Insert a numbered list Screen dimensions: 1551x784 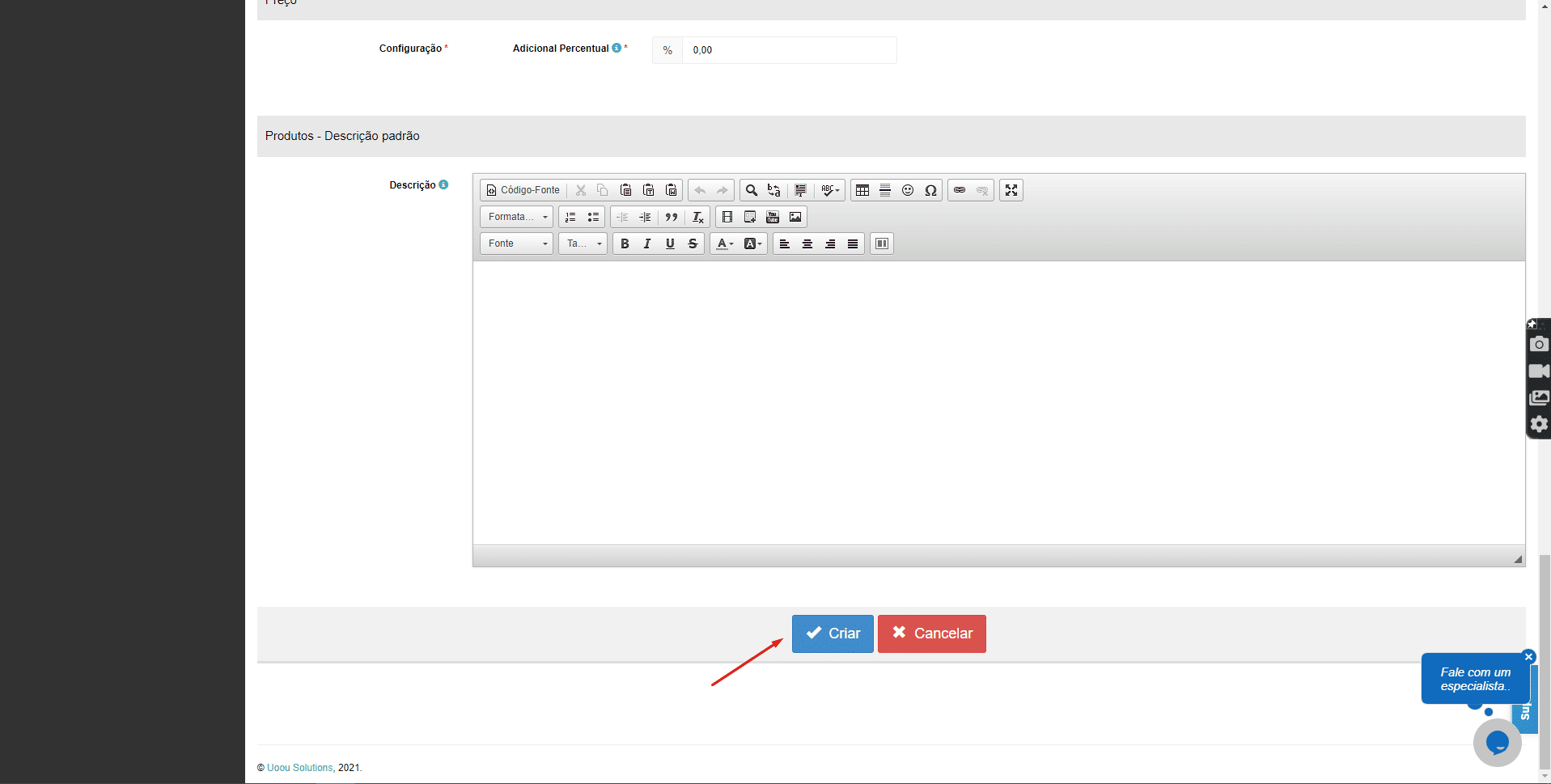point(570,217)
